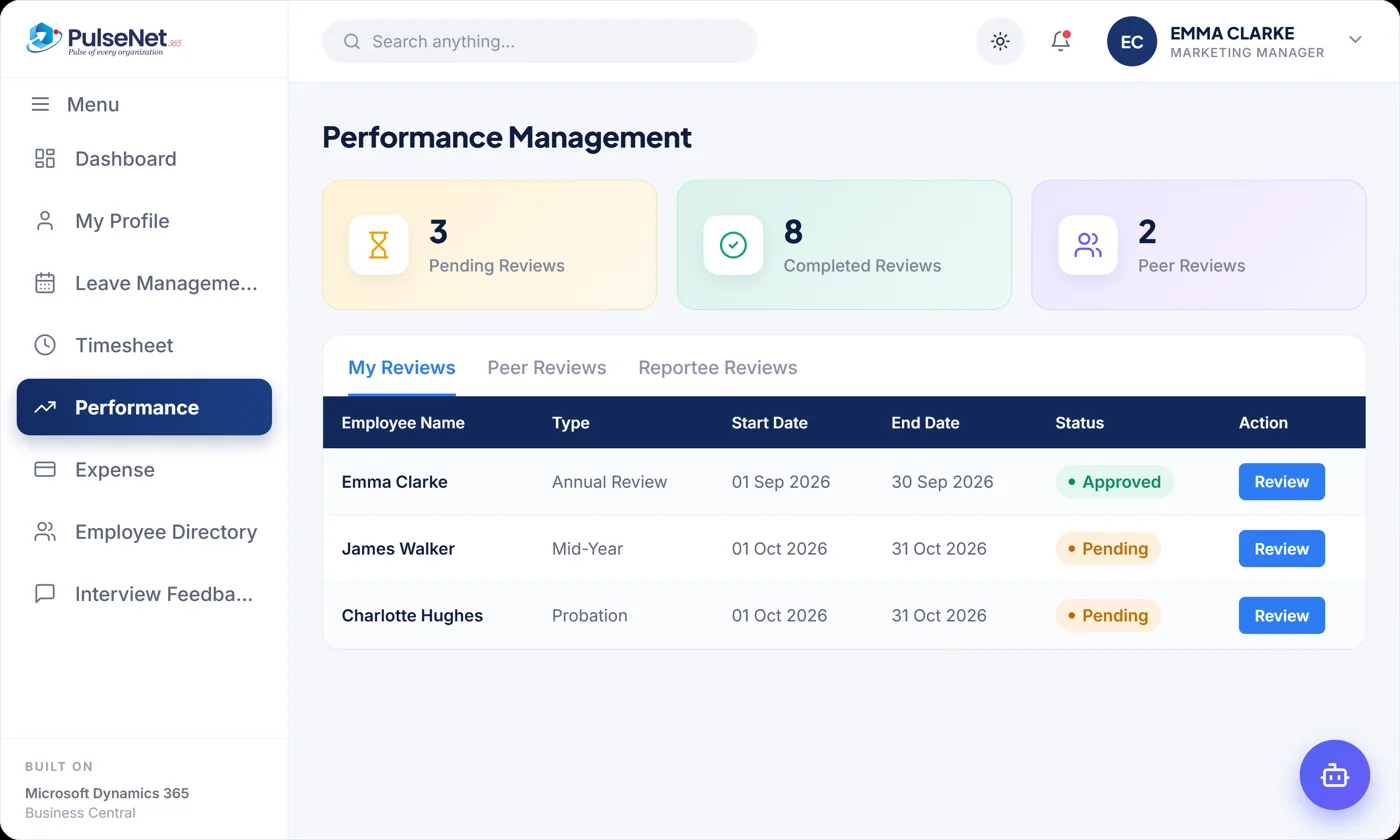
Task: Click the Probation type cell
Action: (x=590, y=616)
